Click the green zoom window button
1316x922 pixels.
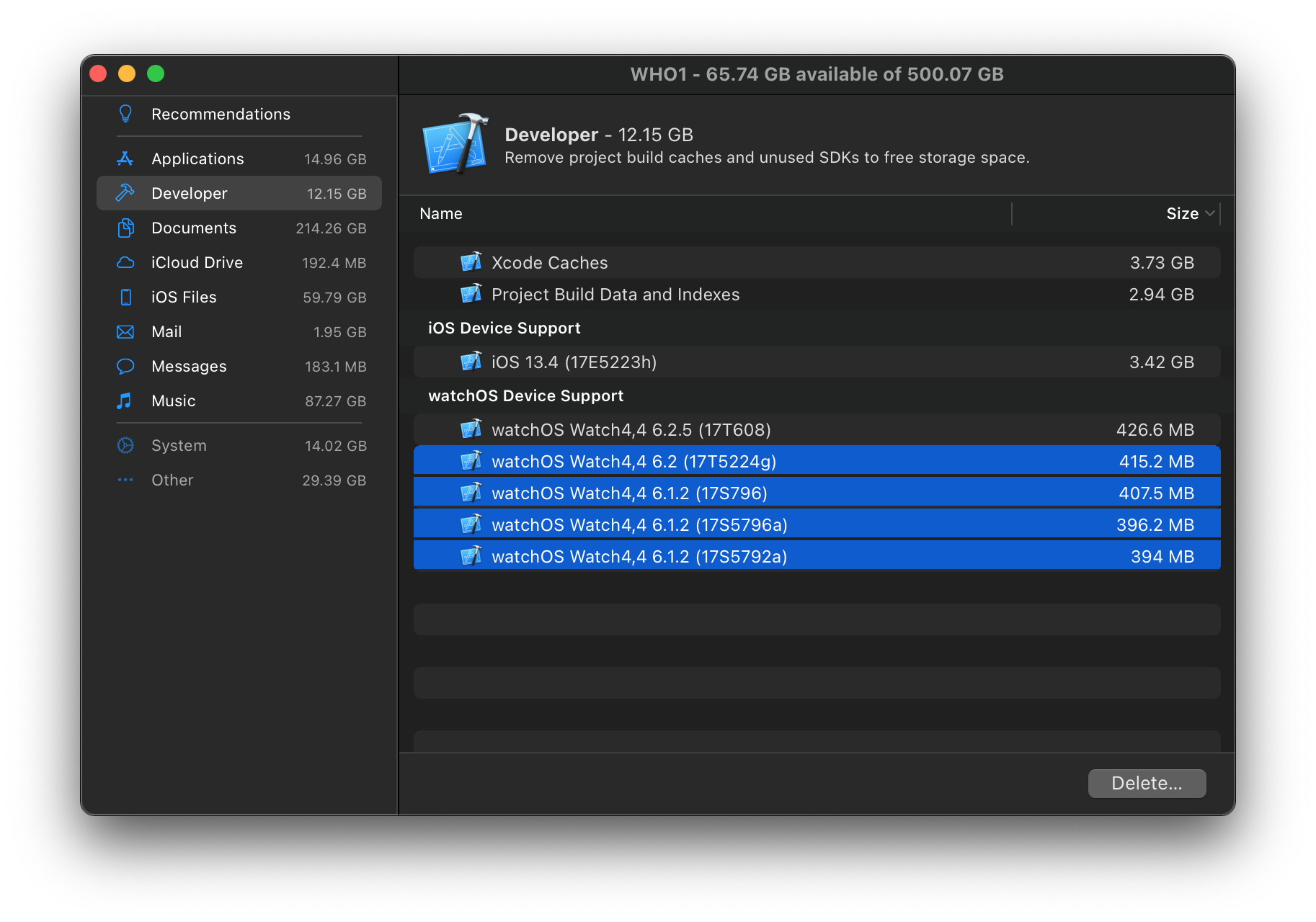point(156,73)
